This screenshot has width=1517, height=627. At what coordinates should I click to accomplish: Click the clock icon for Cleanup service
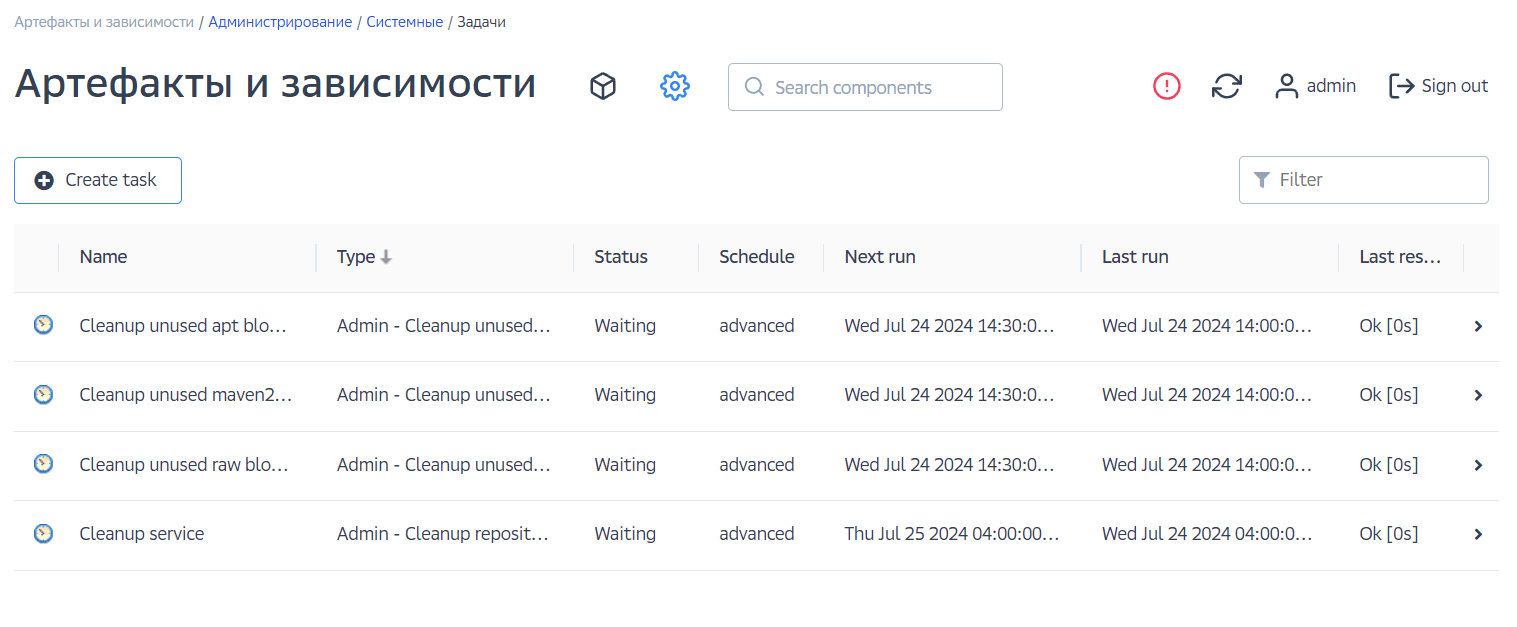click(x=43, y=534)
